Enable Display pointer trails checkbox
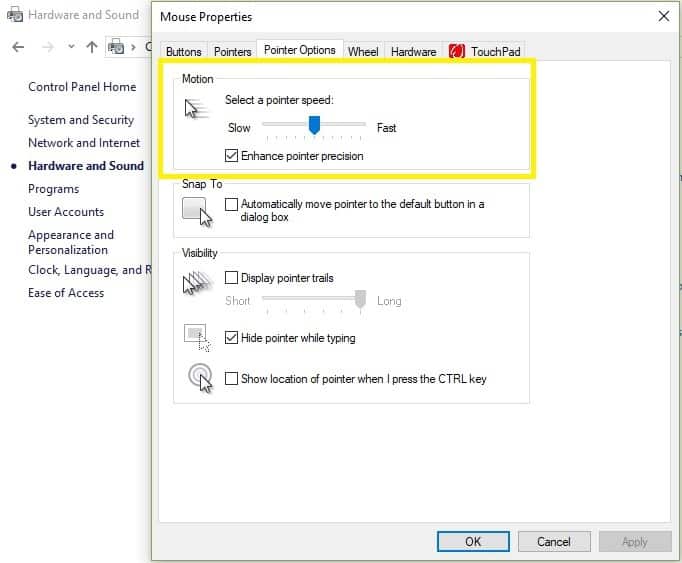Image resolution: width=682 pixels, height=563 pixels. [x=232, y=278]
